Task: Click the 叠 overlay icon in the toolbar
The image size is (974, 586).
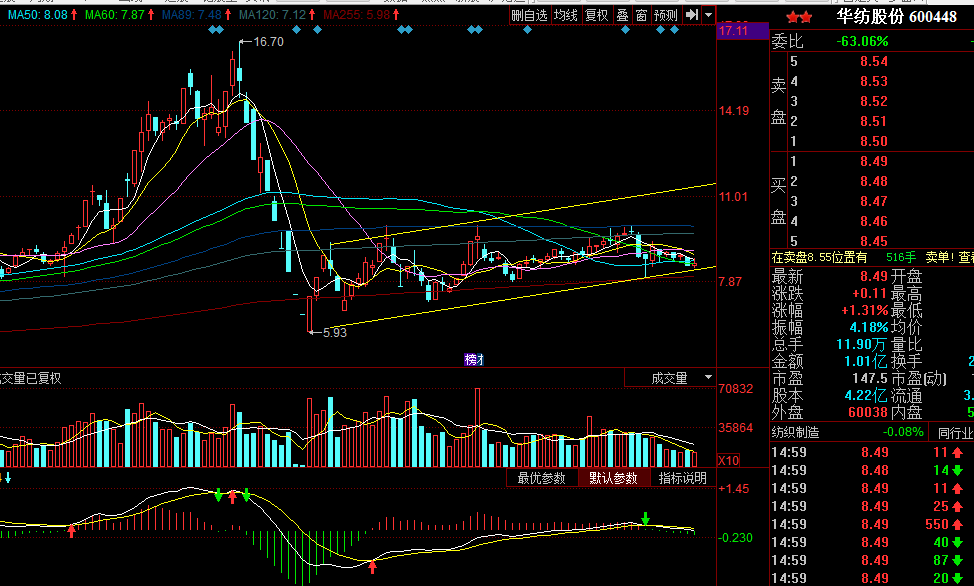Action: 621,15
